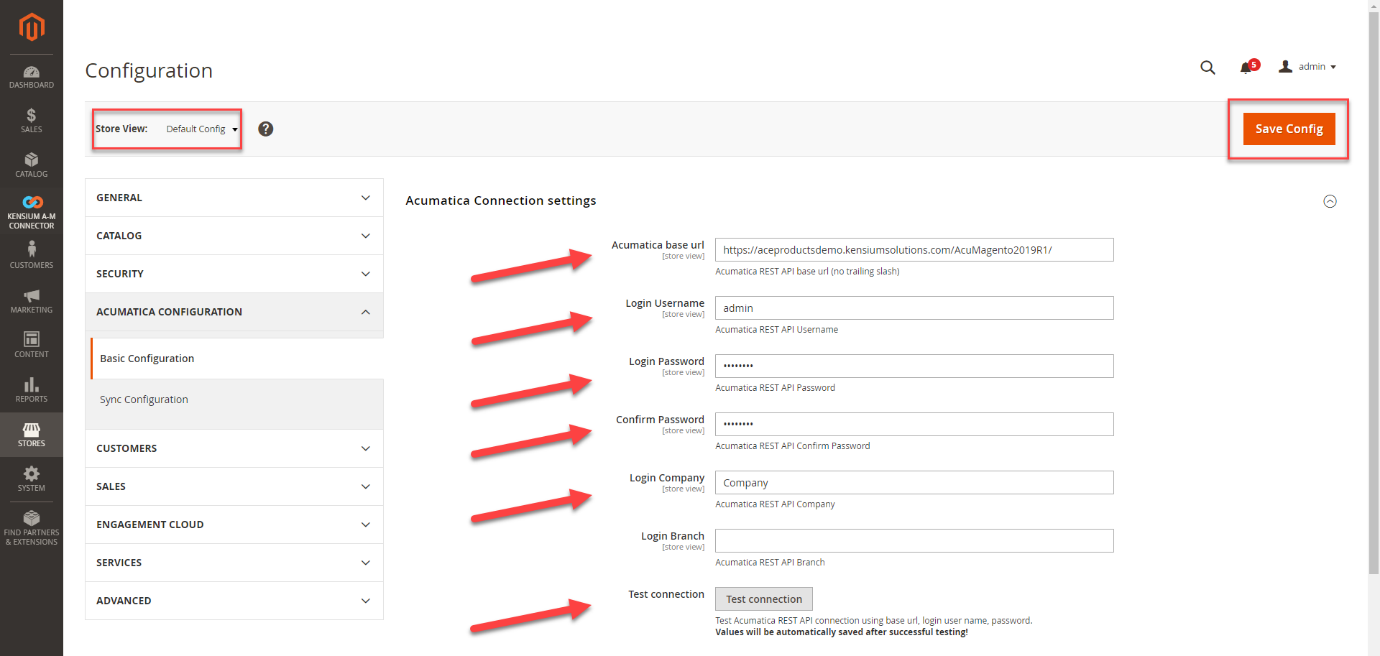This screenshot has height=656, width=1380.
Task: Select the Sync Configuration tab
Action: 236,400
